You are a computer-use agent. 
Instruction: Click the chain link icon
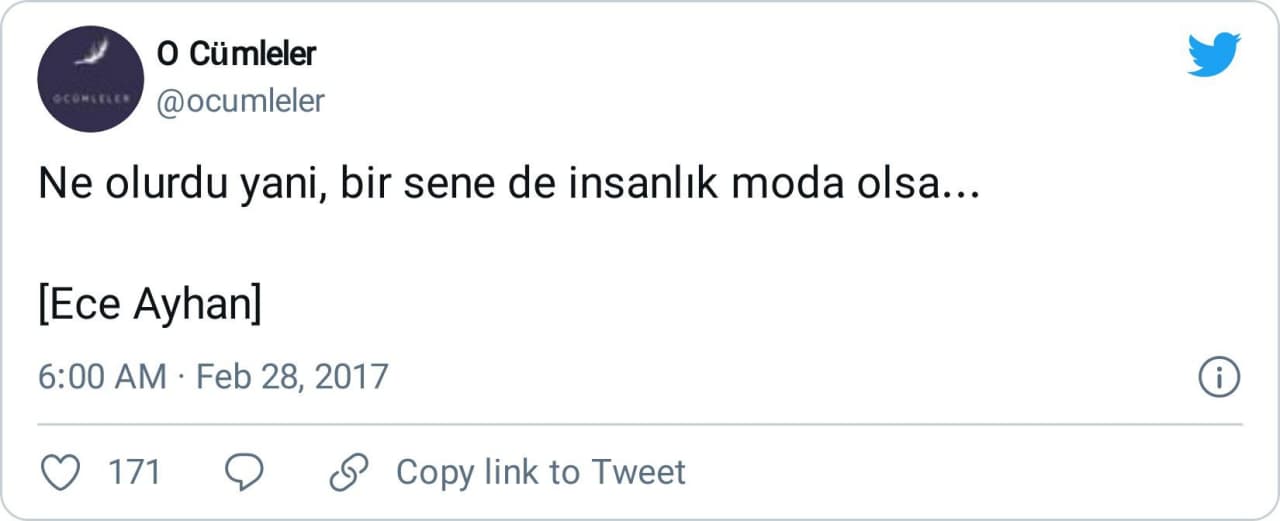[349, 472]
